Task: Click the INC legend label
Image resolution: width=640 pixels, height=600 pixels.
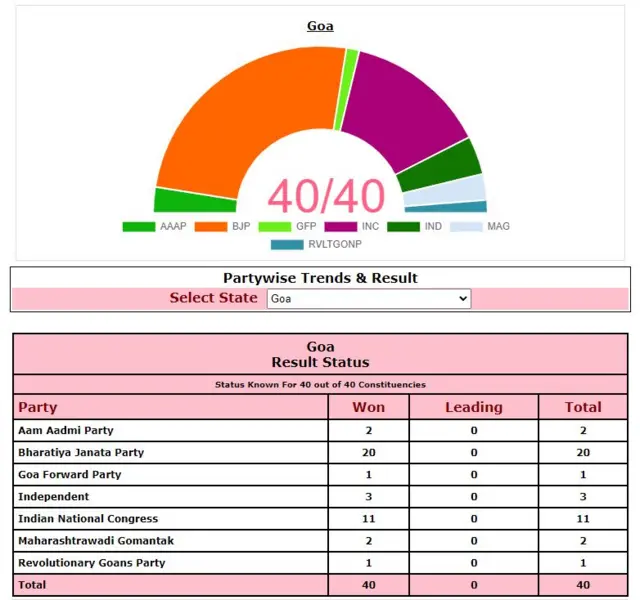Action: click(x=370, y=227)
